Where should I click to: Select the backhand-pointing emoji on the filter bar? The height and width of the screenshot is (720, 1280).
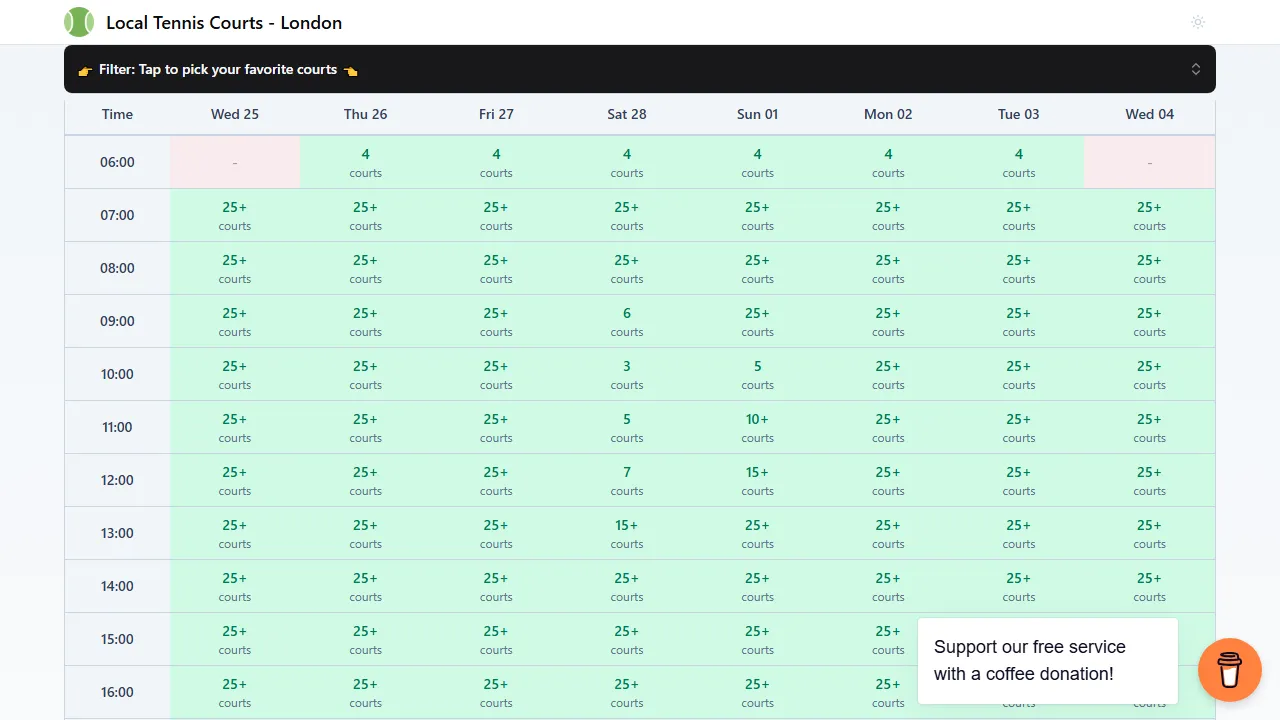pos(352,69)
